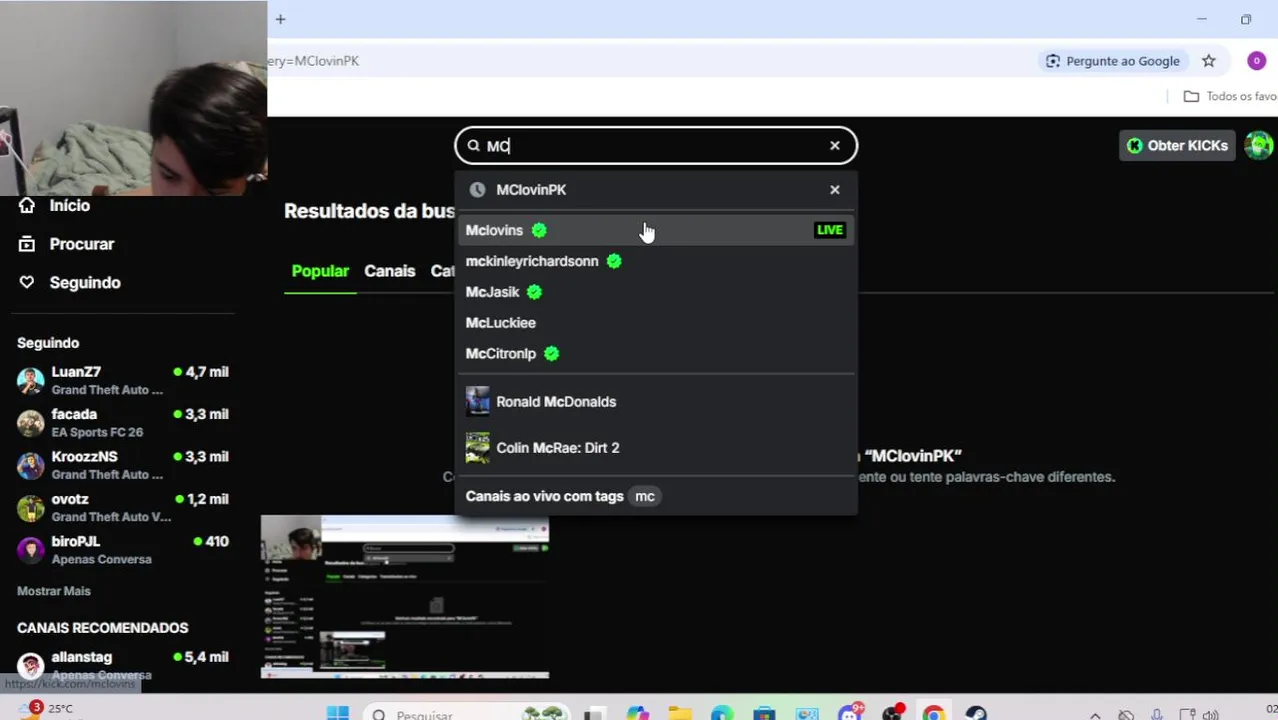Click the LIVE badge on Mclovins row

coord(830,230)
